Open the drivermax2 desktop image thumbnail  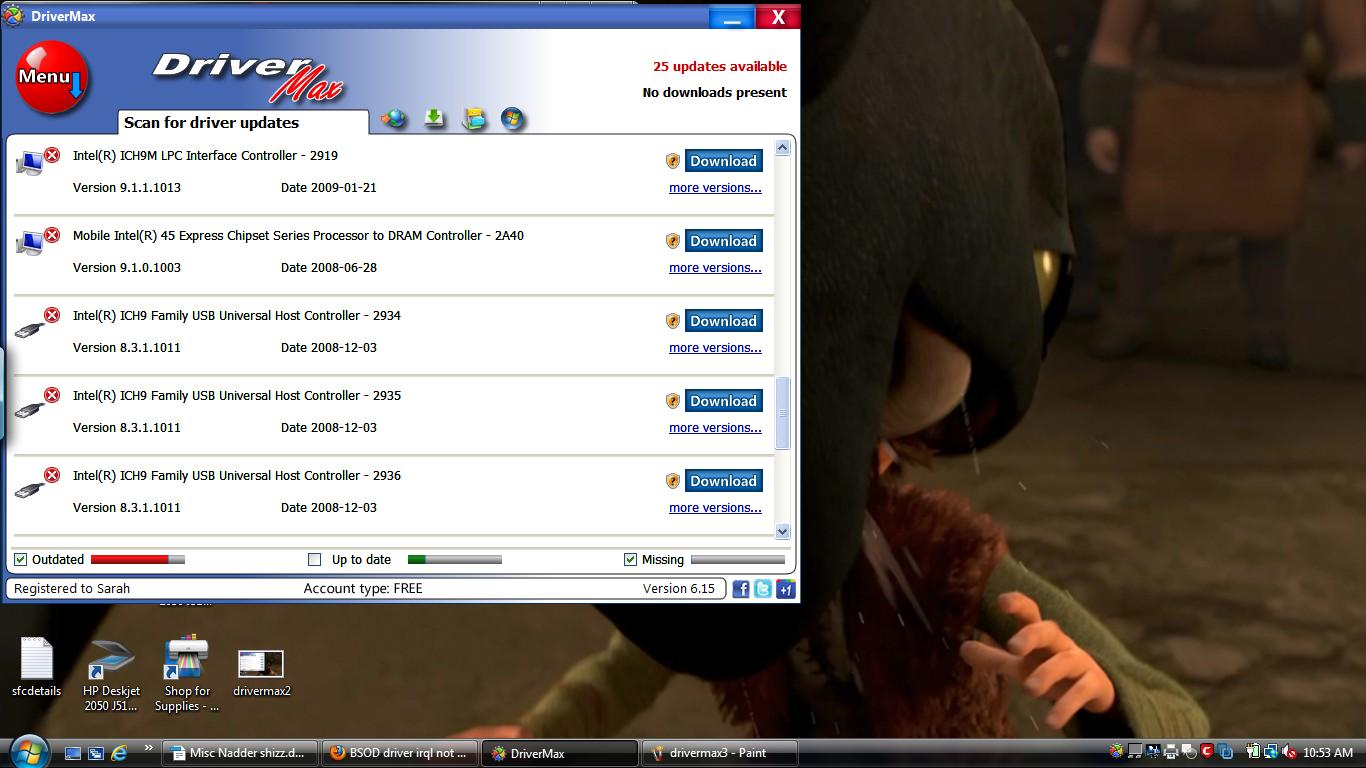tap(261, 672)
